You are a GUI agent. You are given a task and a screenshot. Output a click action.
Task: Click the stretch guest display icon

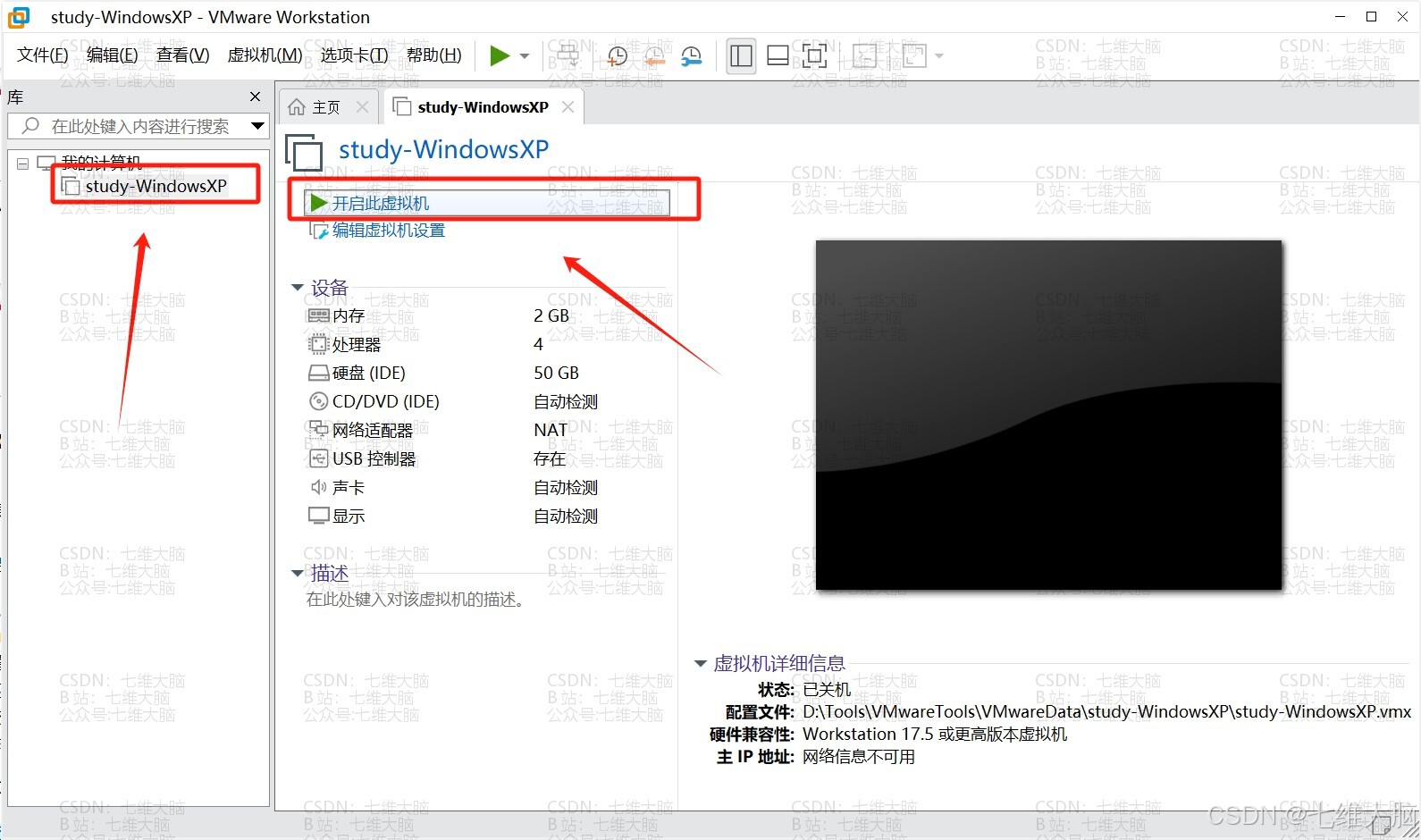[x=915, y=56]
